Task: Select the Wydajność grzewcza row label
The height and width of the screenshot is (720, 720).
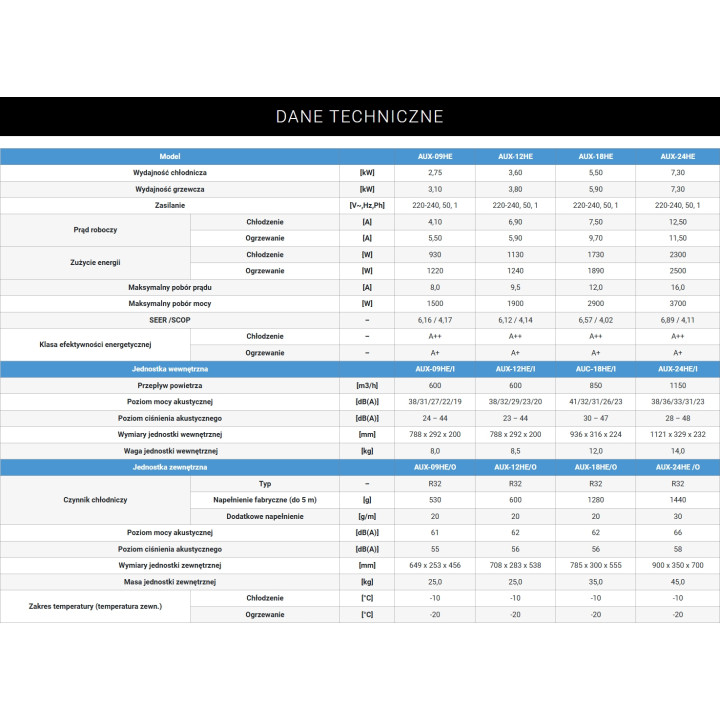Action: 170,189
